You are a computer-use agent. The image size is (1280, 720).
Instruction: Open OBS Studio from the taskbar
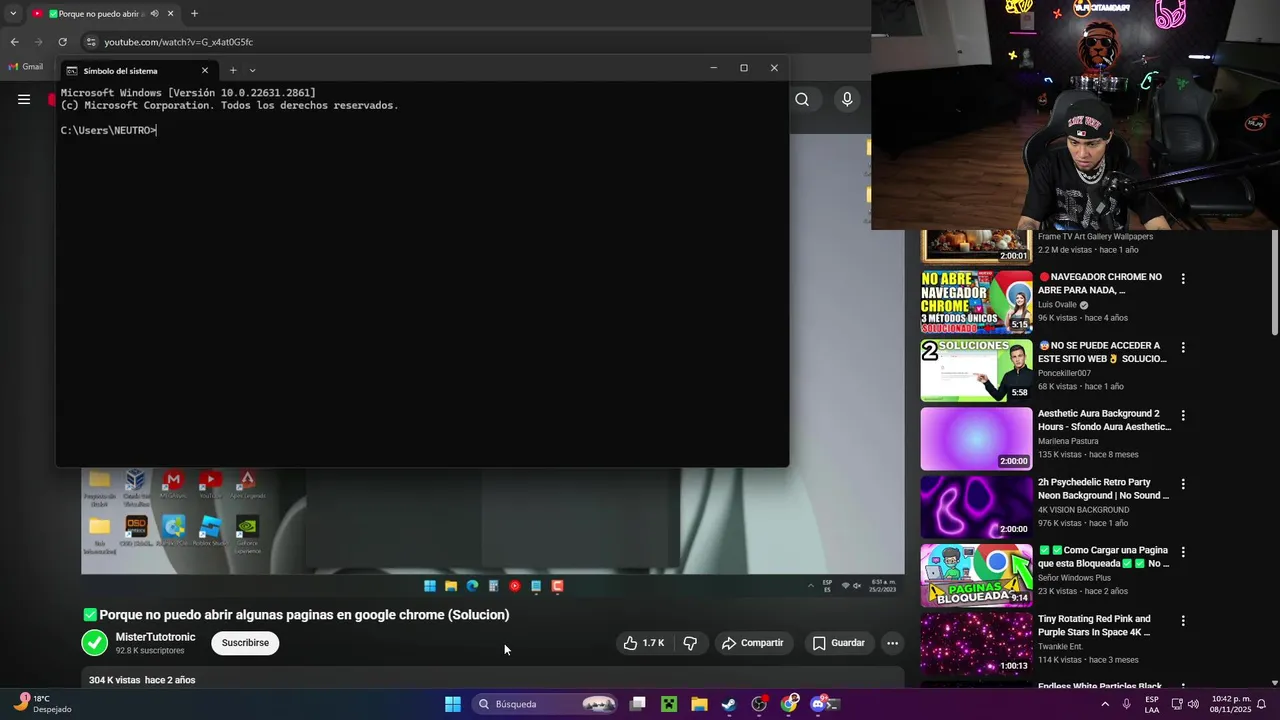coord(759,704)
